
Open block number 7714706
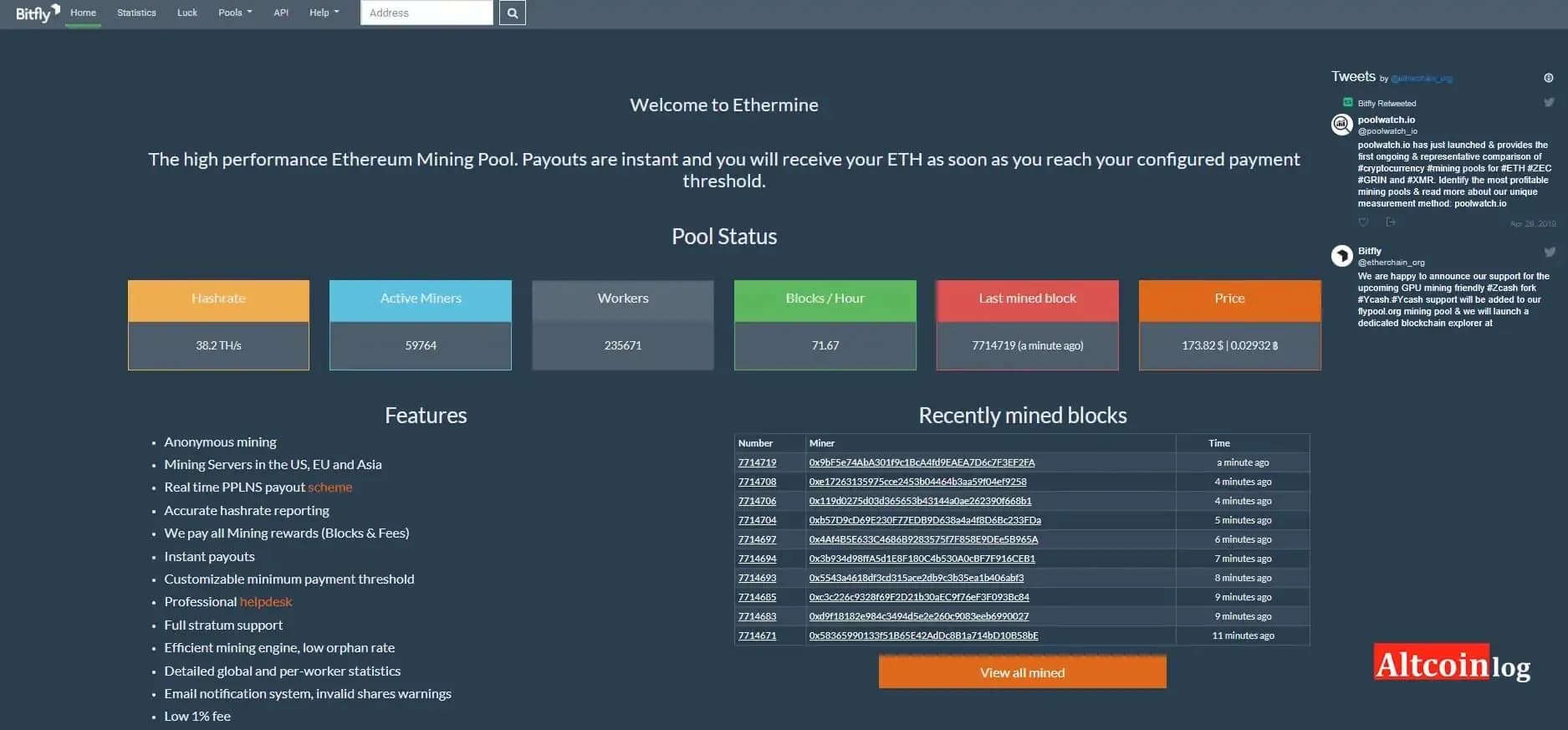[758, 501]
